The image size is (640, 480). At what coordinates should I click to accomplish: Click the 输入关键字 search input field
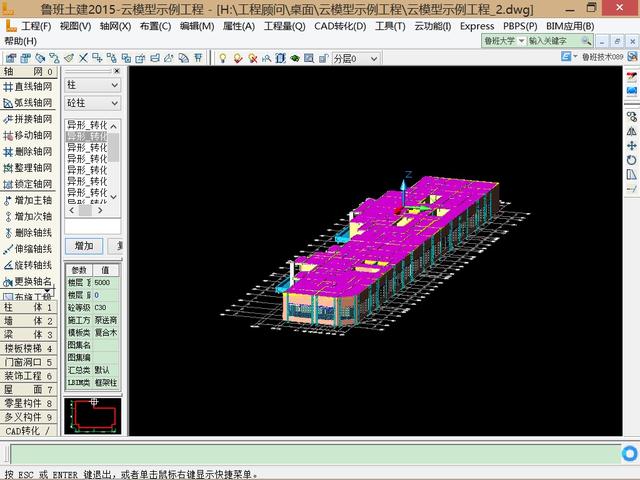(x=559, y=42)
